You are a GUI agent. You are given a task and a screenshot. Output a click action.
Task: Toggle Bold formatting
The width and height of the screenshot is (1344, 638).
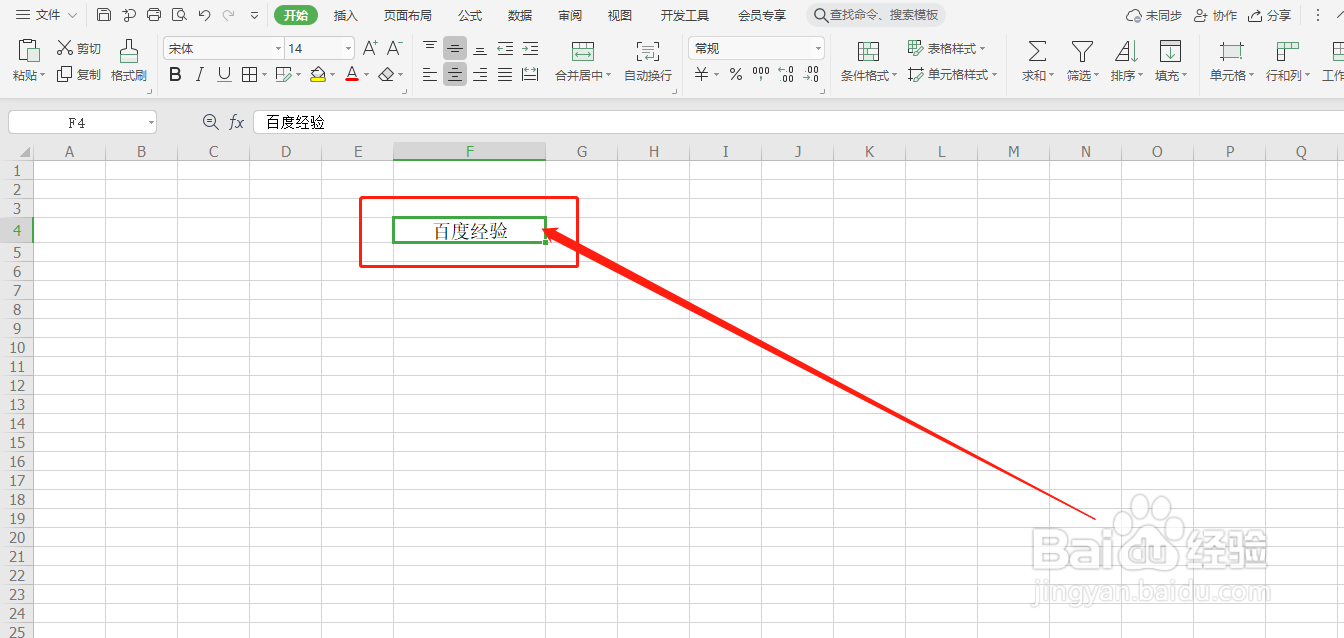(x=176, y=74)
